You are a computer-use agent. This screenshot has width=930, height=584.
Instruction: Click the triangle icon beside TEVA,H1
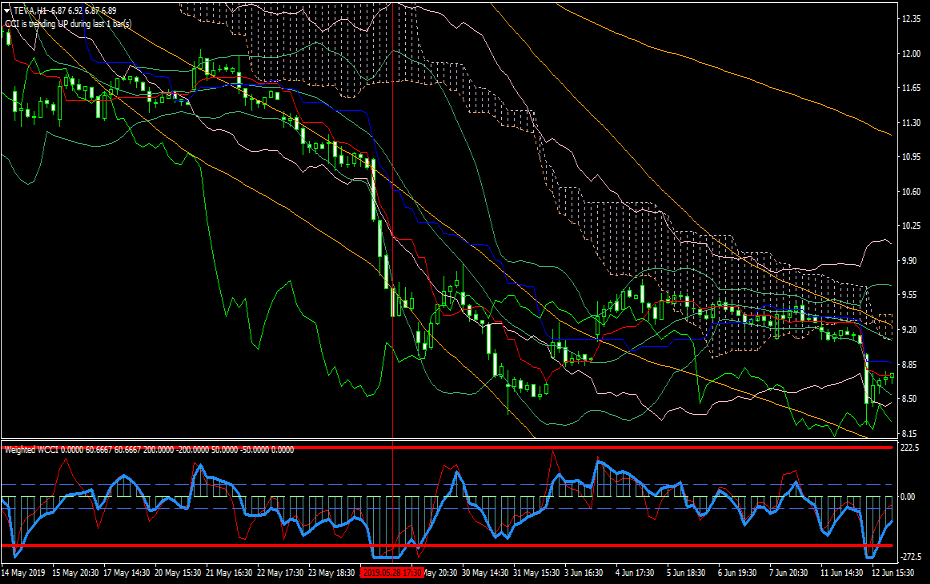(x=7, y=11)
